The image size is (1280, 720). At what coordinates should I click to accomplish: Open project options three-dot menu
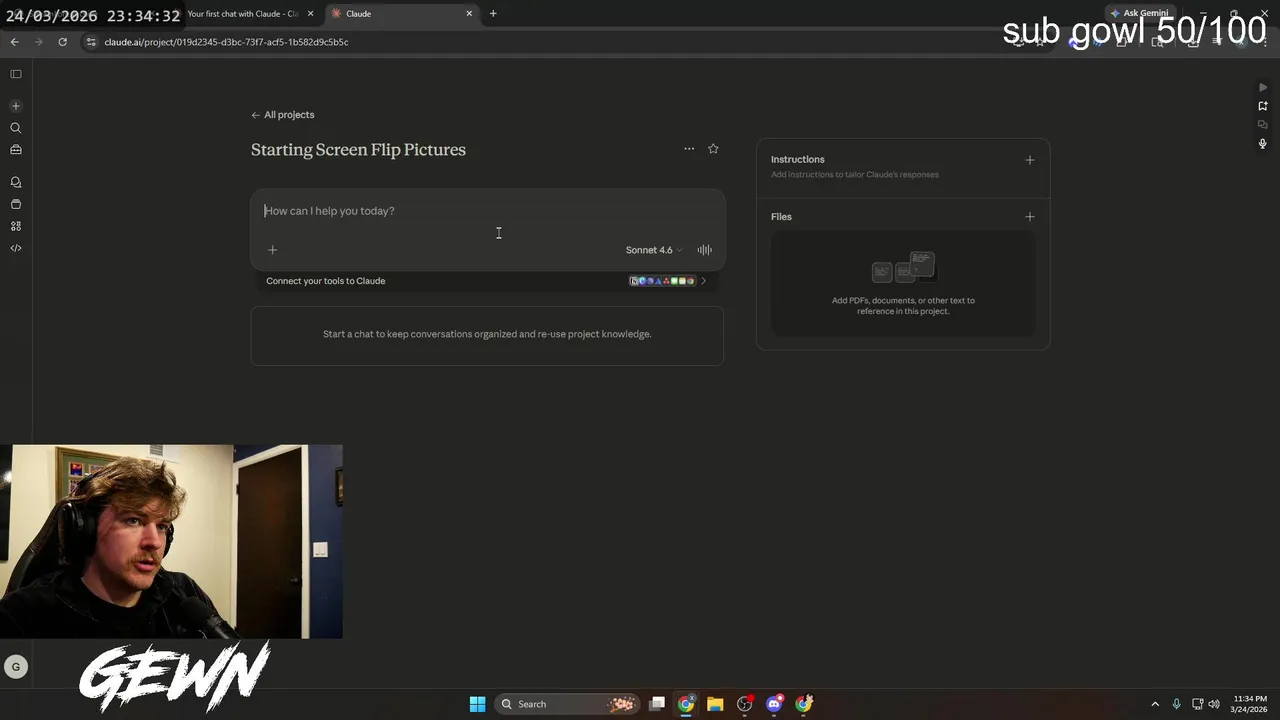click(689, 149)
